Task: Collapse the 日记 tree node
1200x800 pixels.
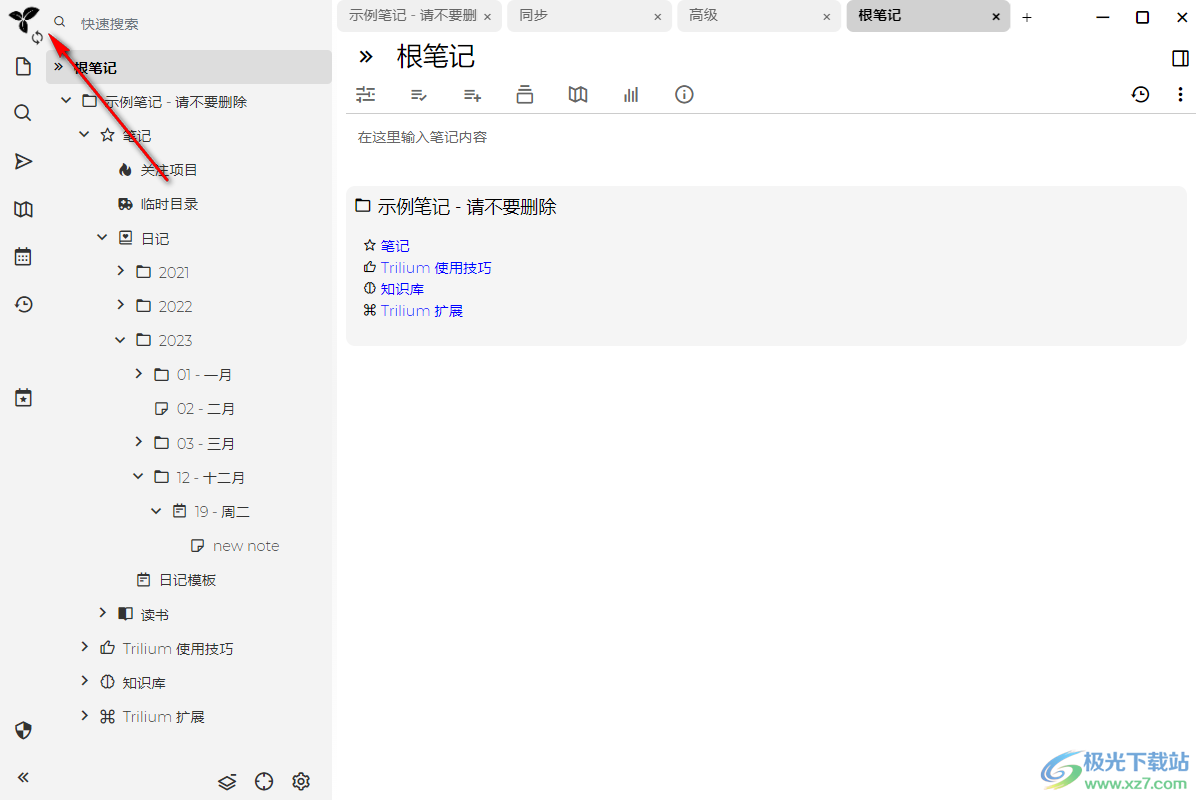Action: pos(102,238)
